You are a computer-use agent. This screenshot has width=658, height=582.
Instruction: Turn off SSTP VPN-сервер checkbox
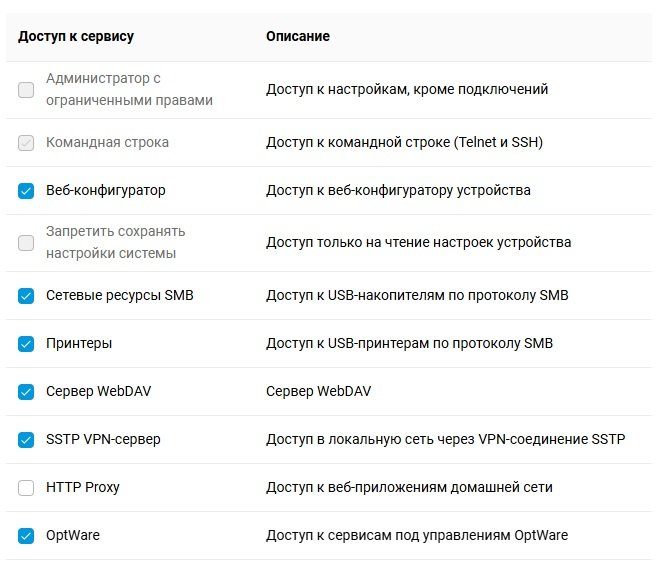click(x=26, y=440)
